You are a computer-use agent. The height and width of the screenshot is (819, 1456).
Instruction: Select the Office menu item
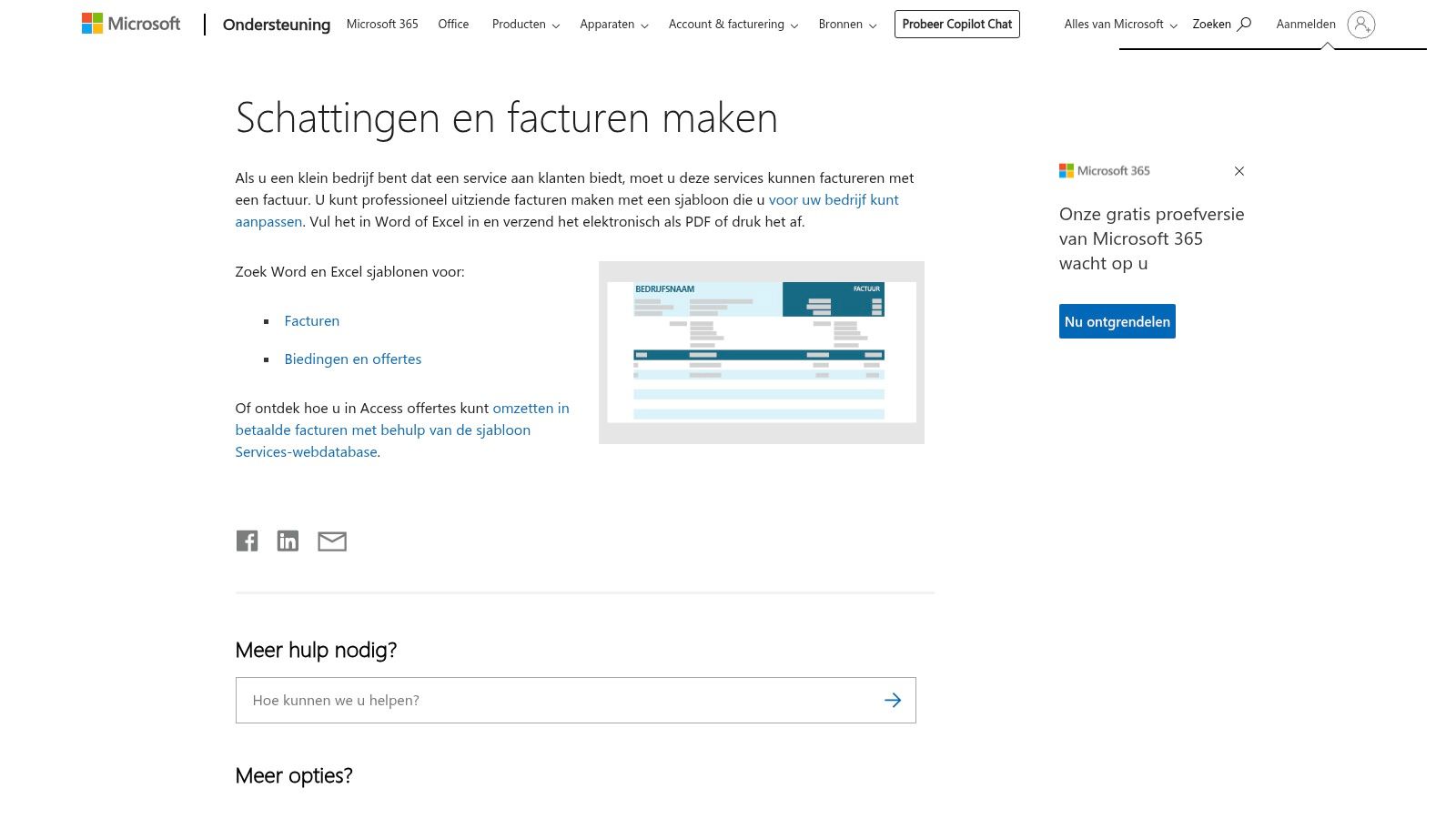[452, 24]
